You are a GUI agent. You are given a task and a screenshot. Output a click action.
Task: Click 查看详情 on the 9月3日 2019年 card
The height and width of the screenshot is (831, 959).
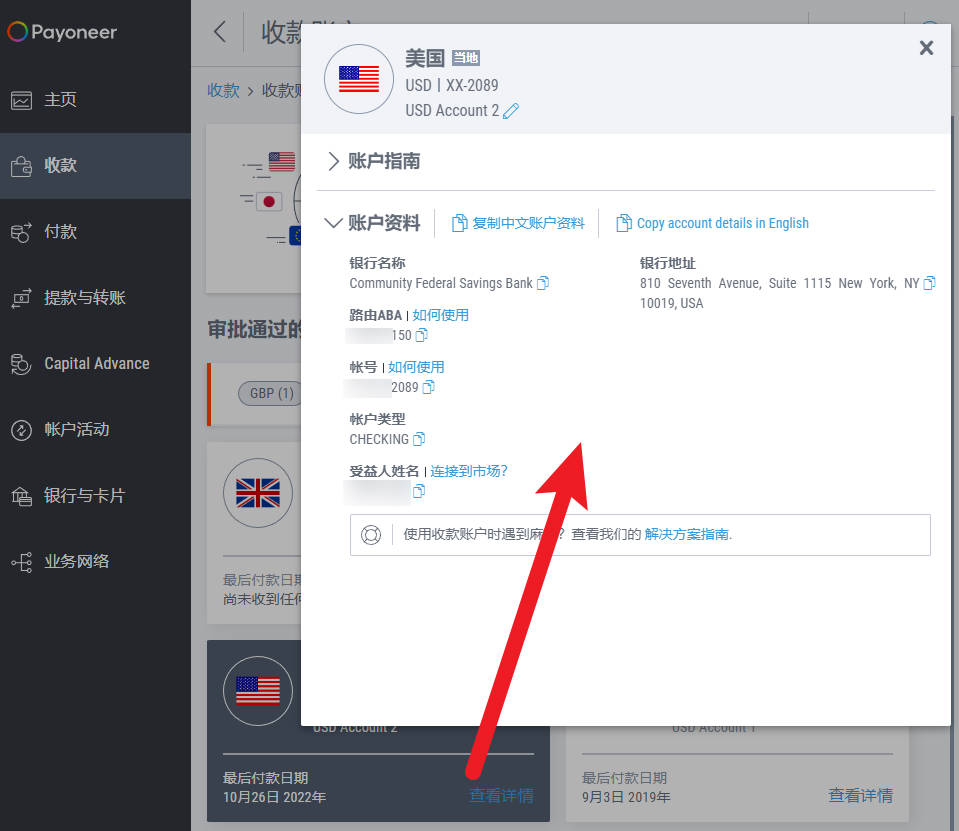pyautogui.click(x=860, y=796)
